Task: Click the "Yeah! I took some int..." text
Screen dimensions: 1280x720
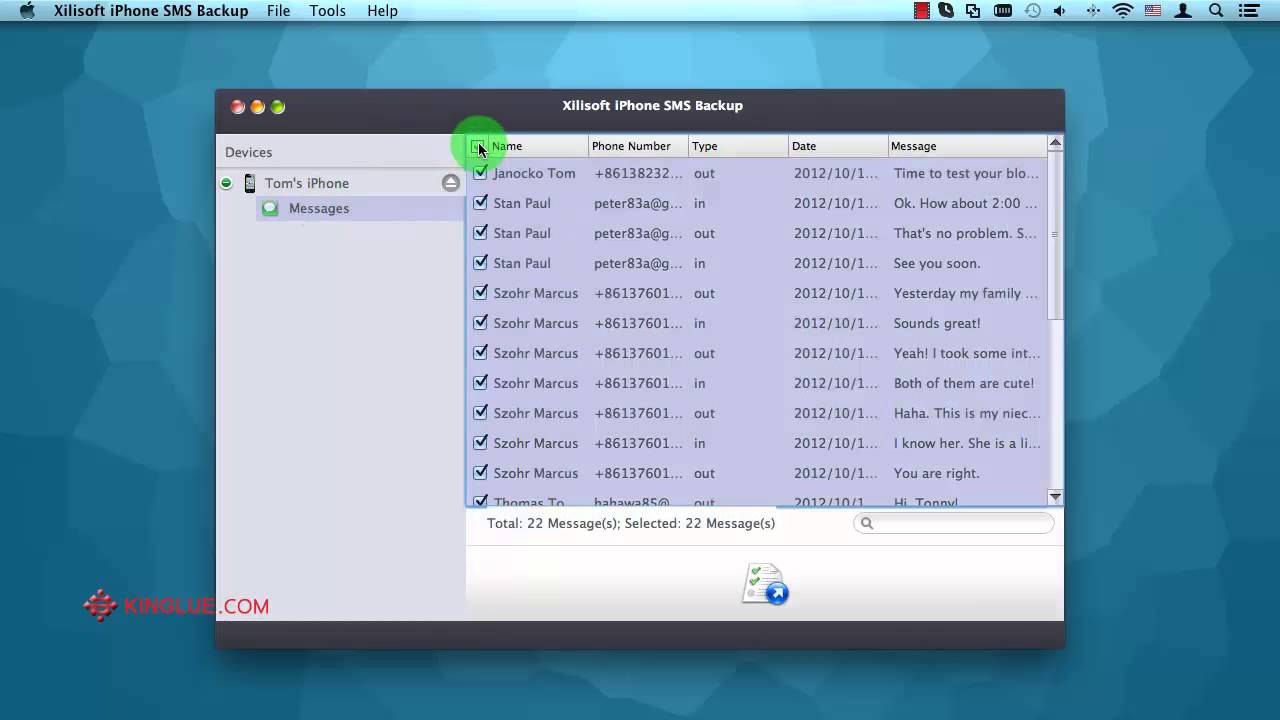Action: (967, 353)
